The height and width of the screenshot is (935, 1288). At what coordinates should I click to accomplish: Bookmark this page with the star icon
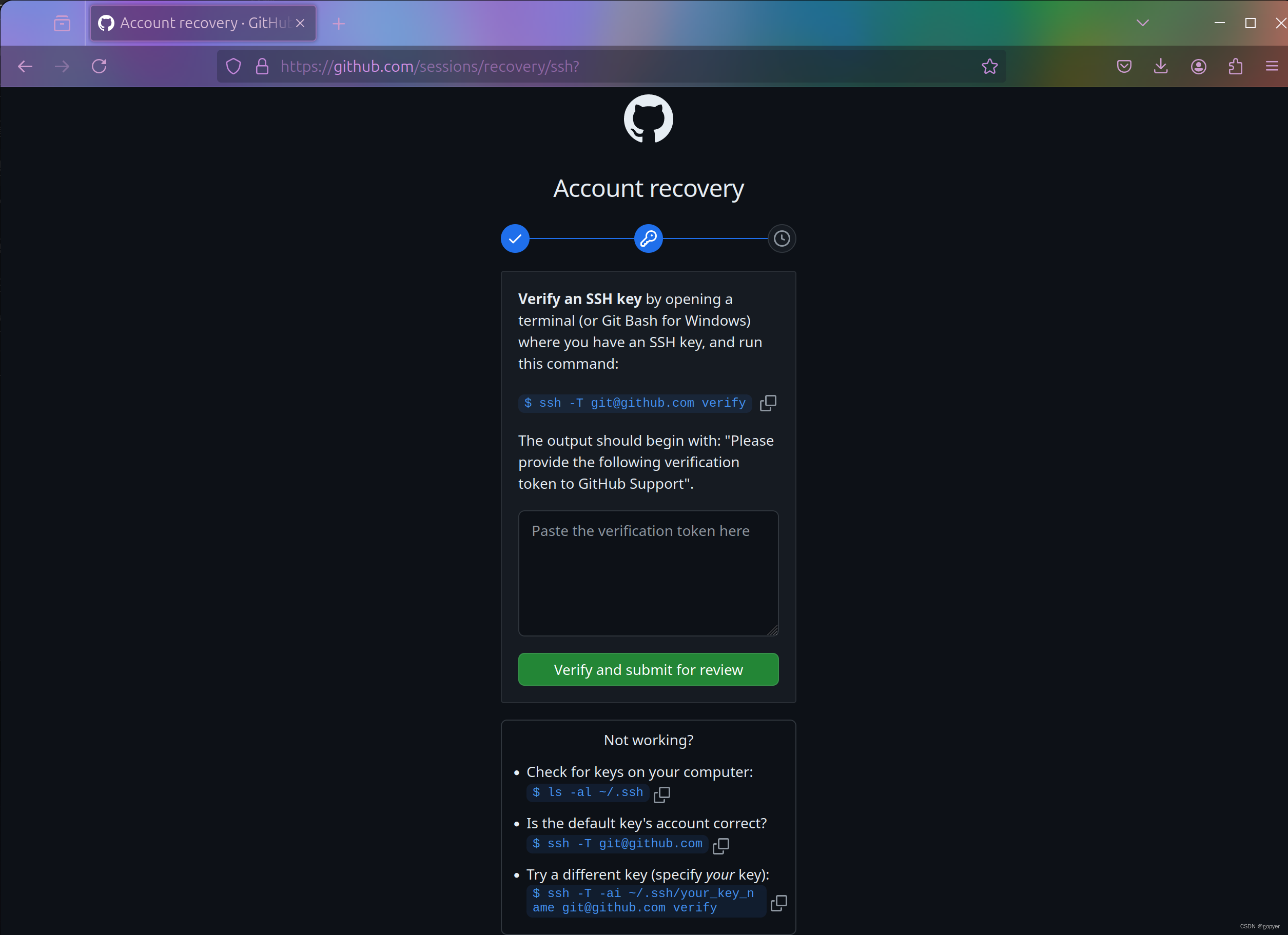pyautogui.click(x=989, y=67)
